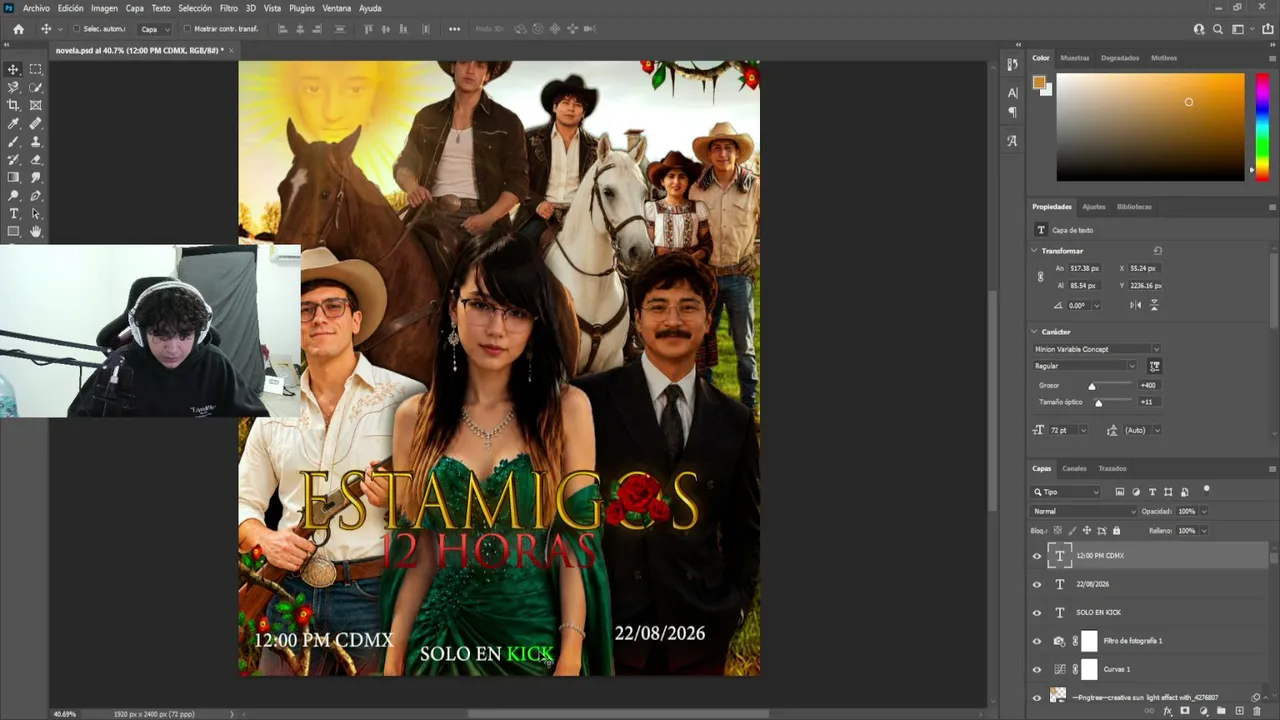
Task: Go to the Home screen icon
Action: click(x=18, y=29)
